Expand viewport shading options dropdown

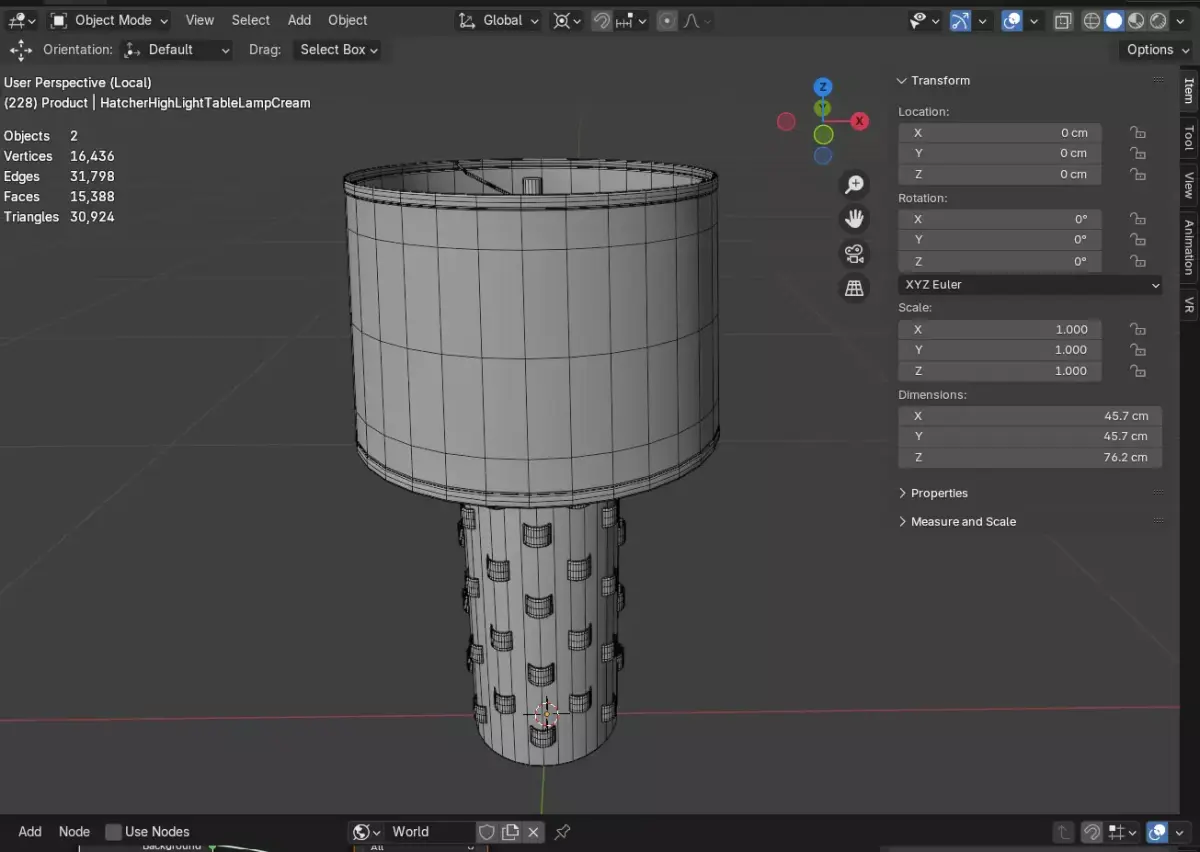coord(1180,20)
